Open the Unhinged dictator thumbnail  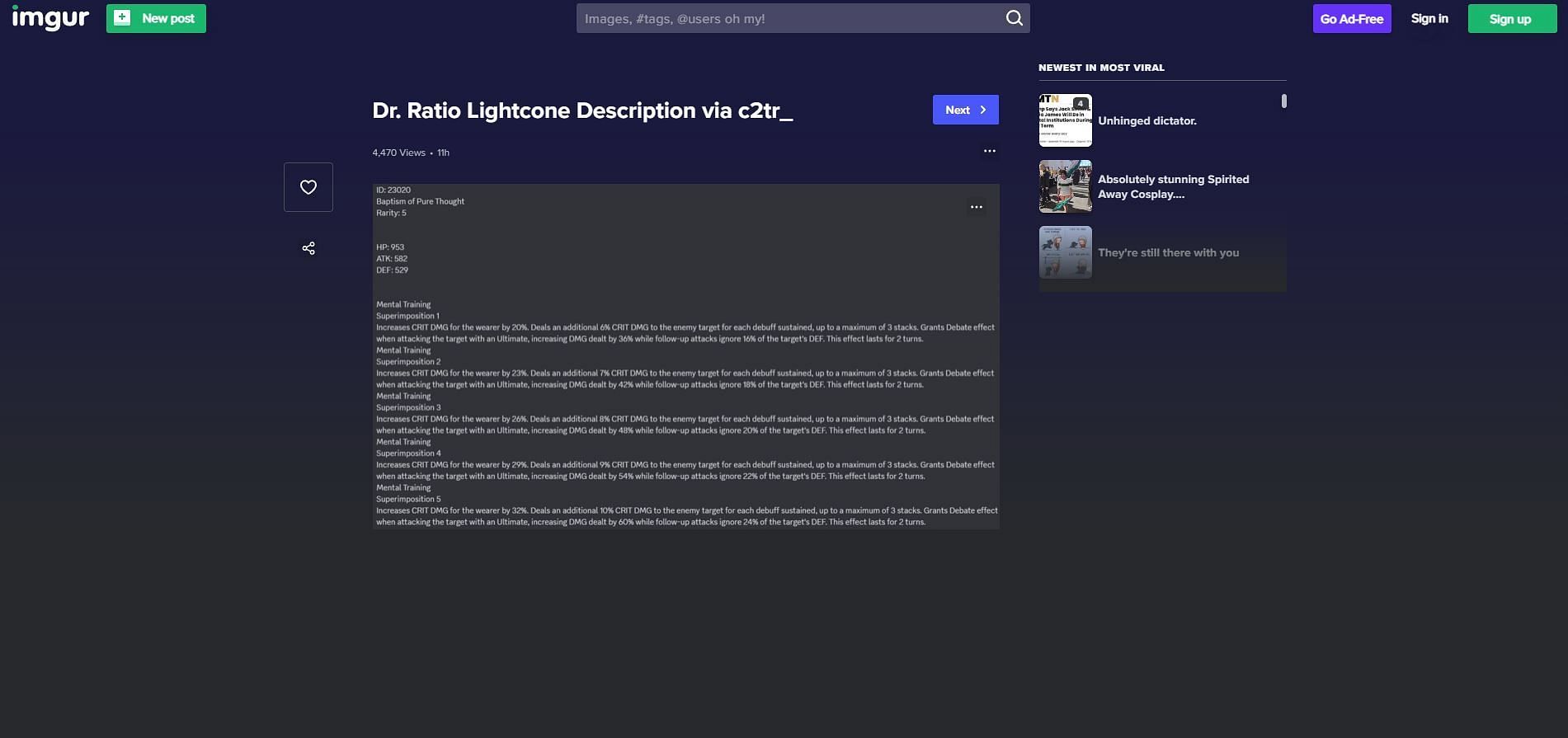point(1065,120)
